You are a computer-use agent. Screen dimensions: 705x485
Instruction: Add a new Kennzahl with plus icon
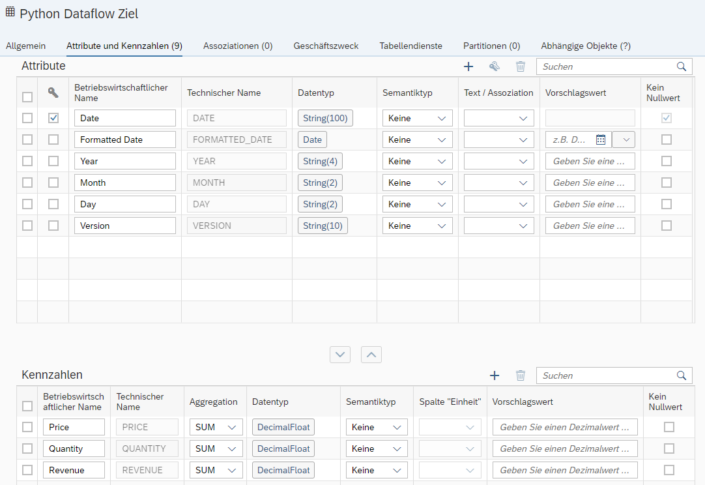coord(495,375)
